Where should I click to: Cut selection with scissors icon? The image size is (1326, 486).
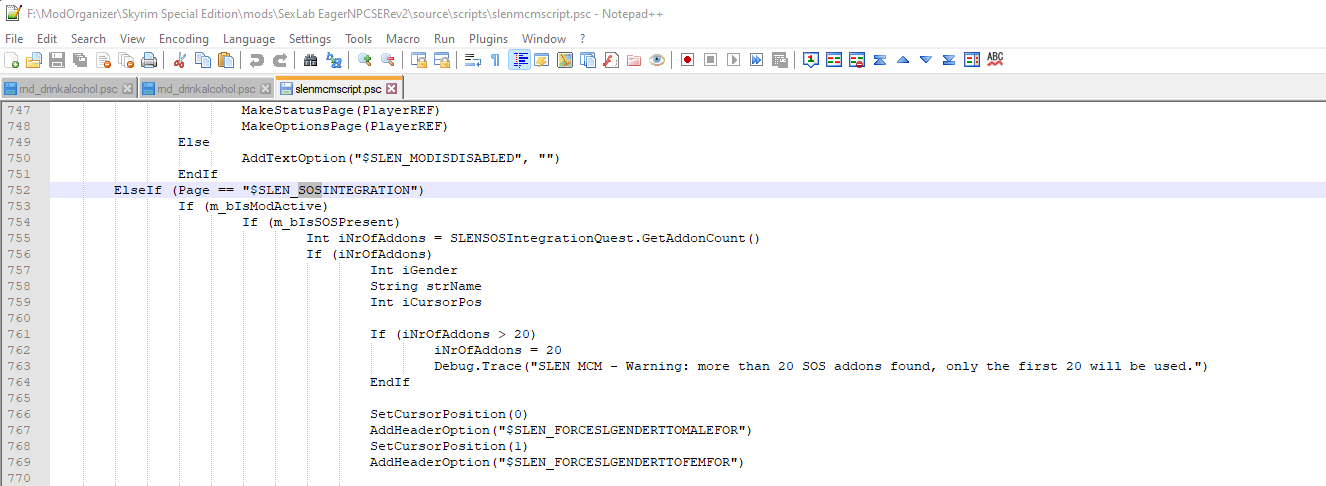tap(180, 60)
